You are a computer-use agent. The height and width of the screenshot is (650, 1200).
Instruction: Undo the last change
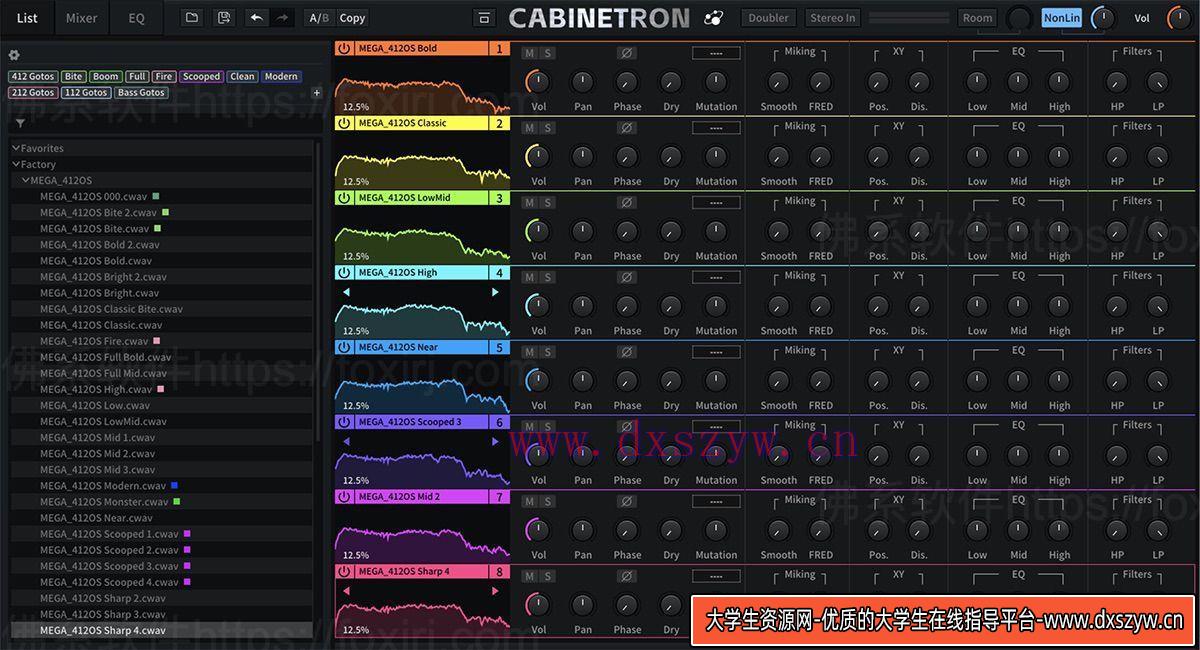tap(257, 18)
